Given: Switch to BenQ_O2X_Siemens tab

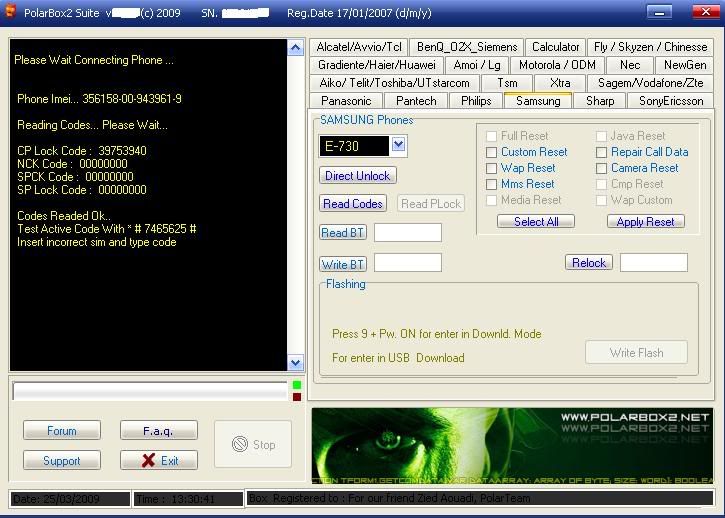Looking at the screenshot, I should point(467,47).
